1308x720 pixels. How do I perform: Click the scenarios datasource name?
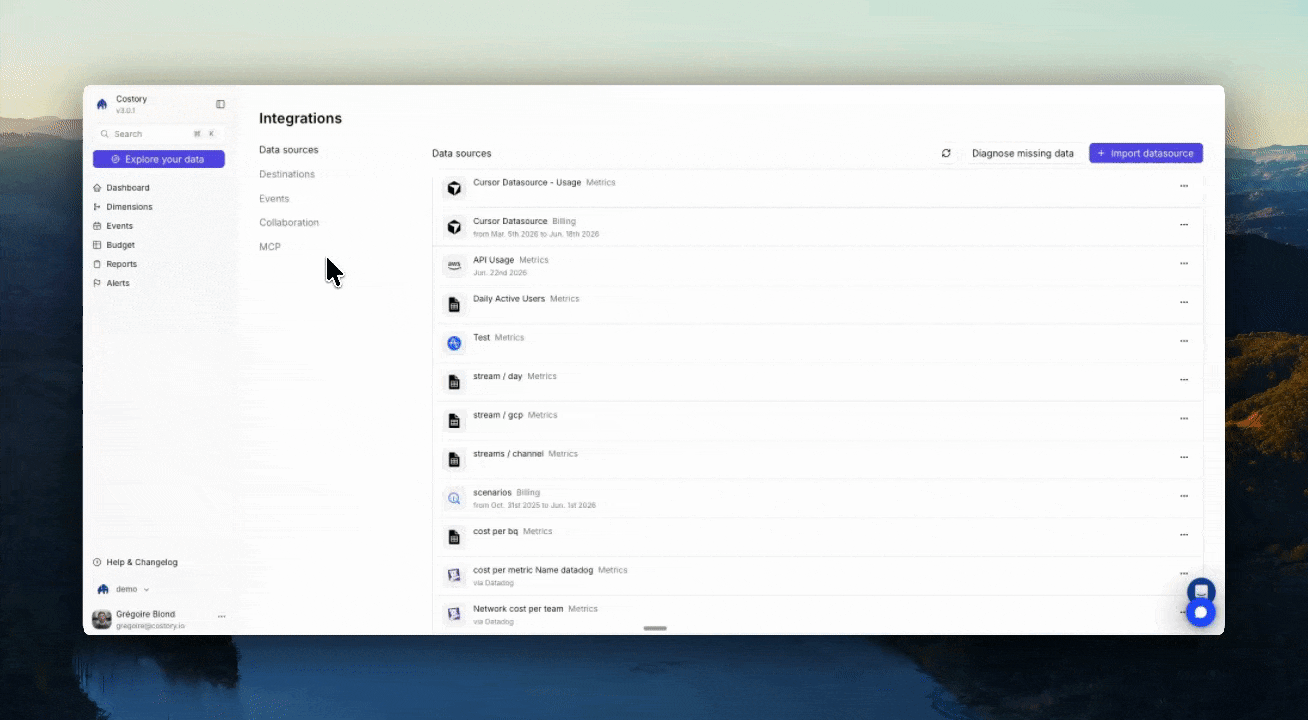(x=492, y=493)
